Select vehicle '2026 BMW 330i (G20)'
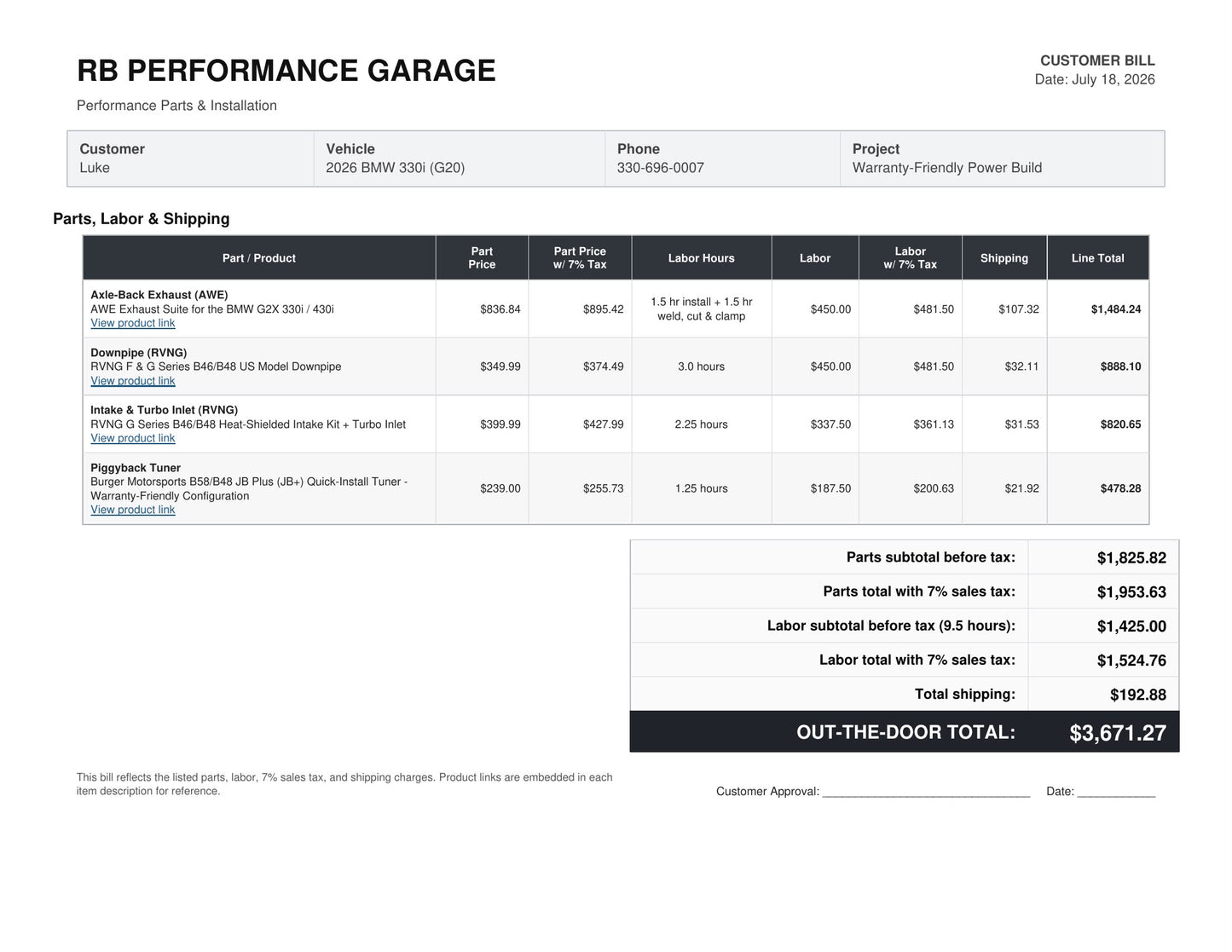Screen dimensions: 1232x952 coord(396,168)
